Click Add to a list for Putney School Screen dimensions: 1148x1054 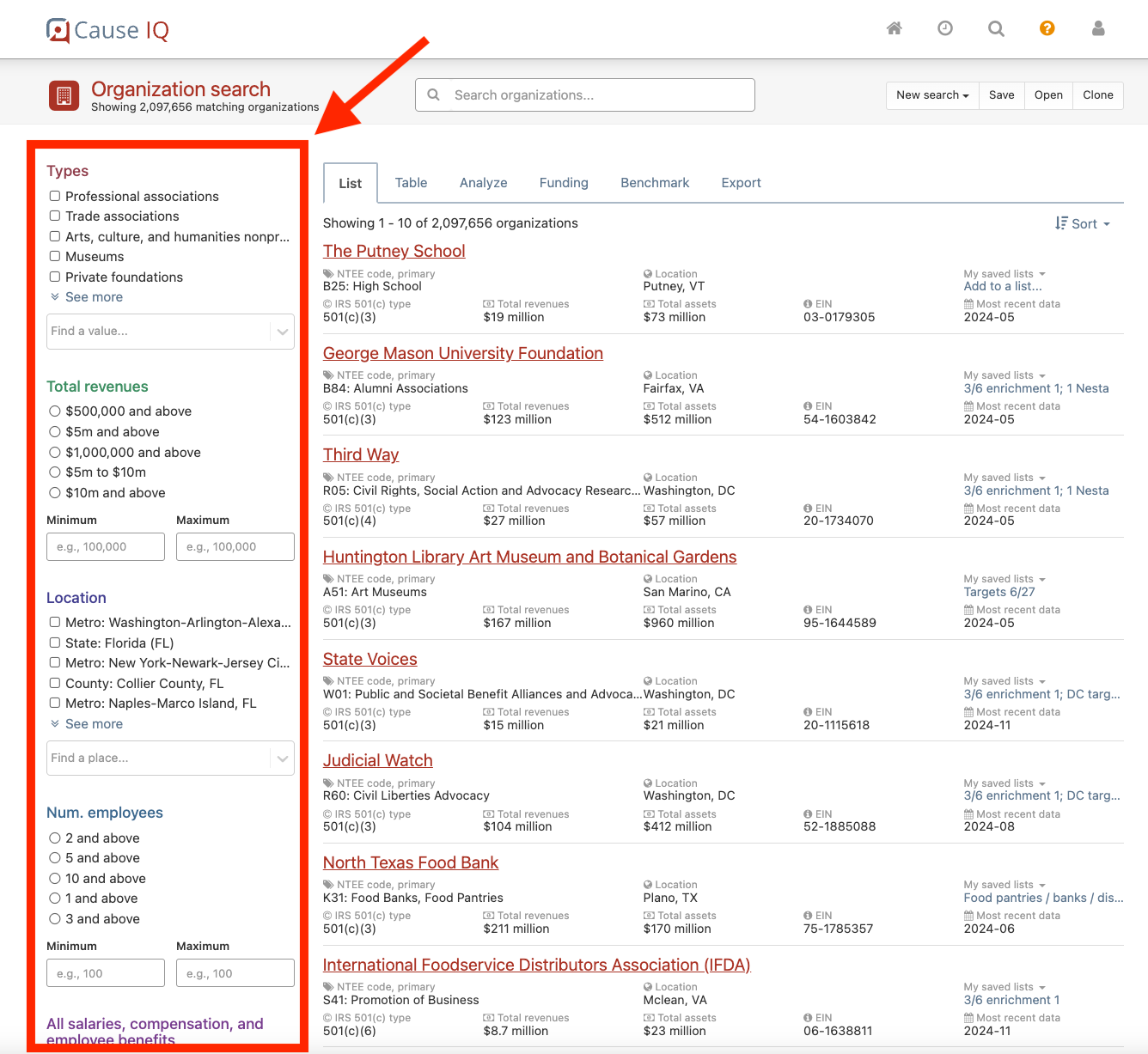point(1003,286)
